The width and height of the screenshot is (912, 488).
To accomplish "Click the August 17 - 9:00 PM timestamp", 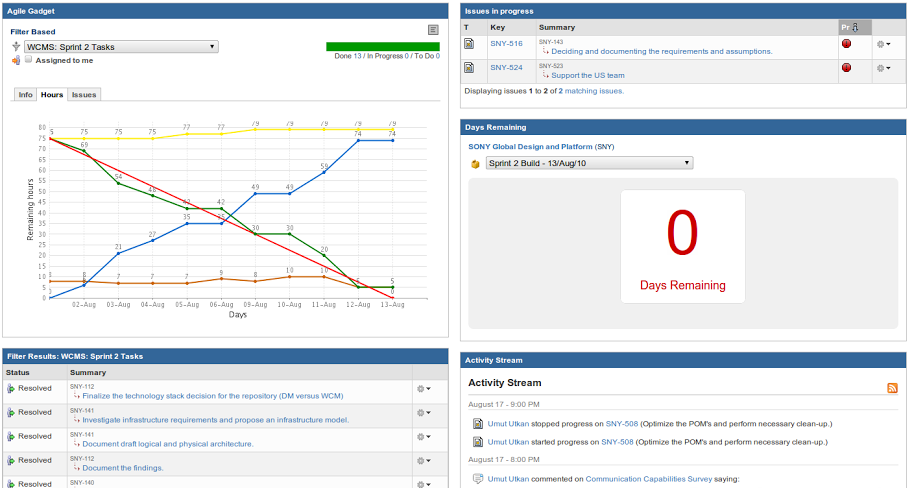I will (504, 404).
